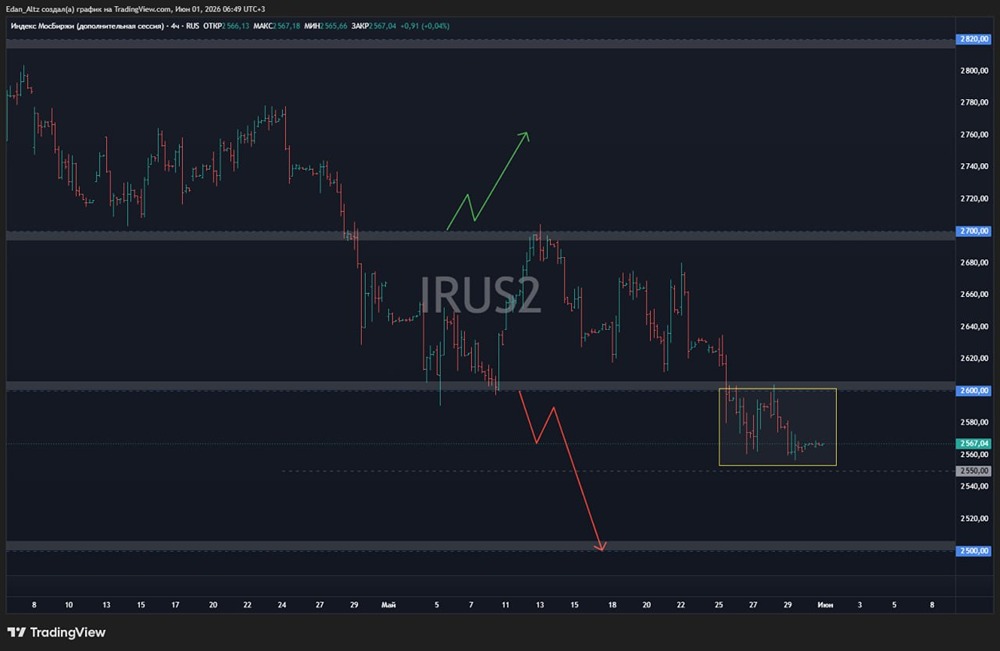Select the blue 2500,00 price level label
Image resolution: width=1000 pixels, height=651 pixels.
point(973,550)
